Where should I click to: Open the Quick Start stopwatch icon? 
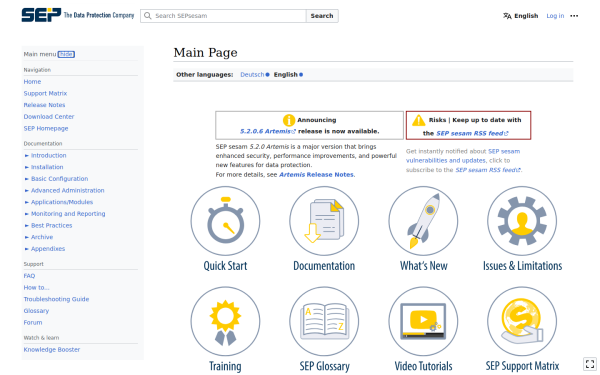pyautogui.click(x=225, y=221)
